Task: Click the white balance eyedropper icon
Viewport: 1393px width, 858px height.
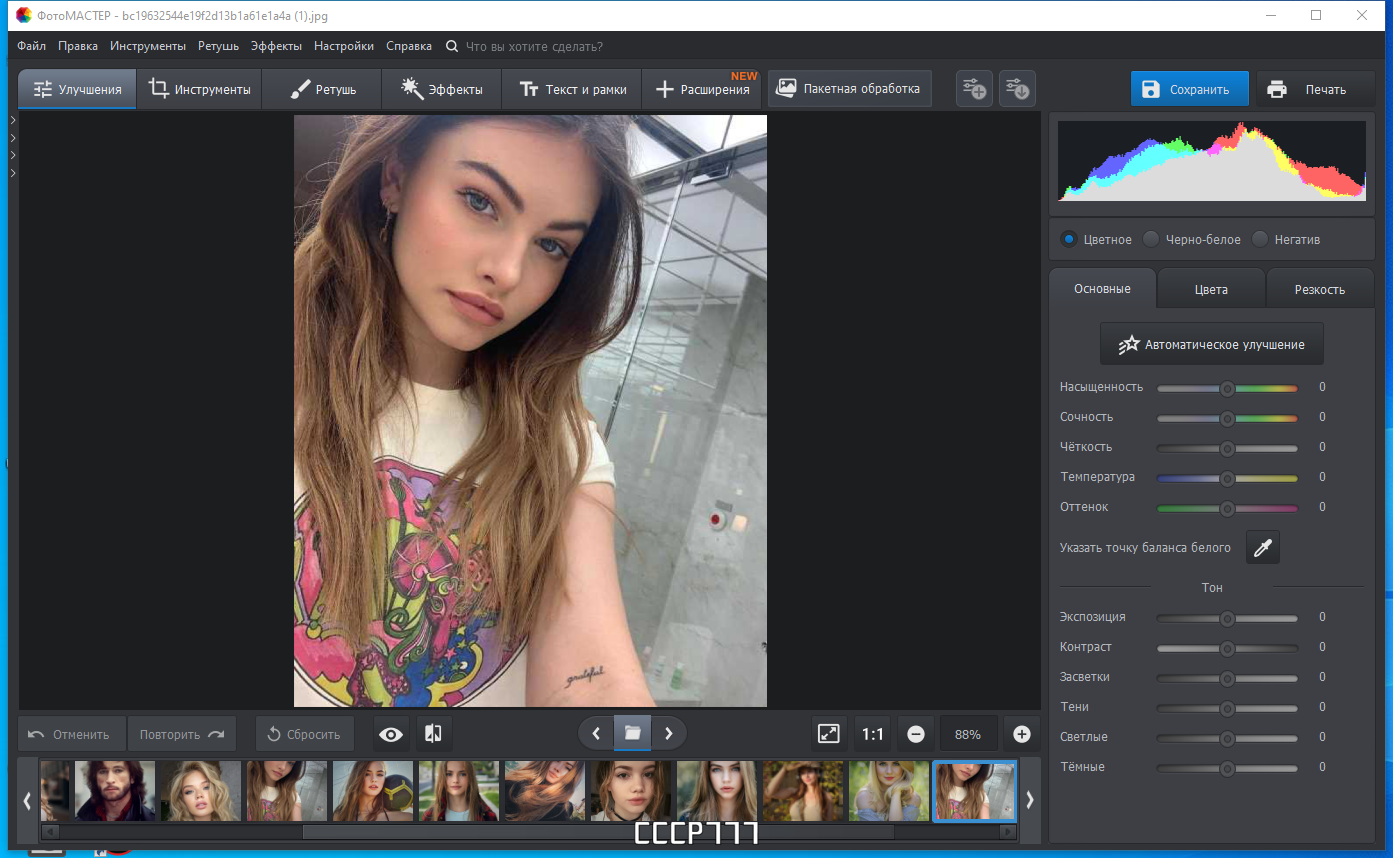Action: tap(1263, 547)
